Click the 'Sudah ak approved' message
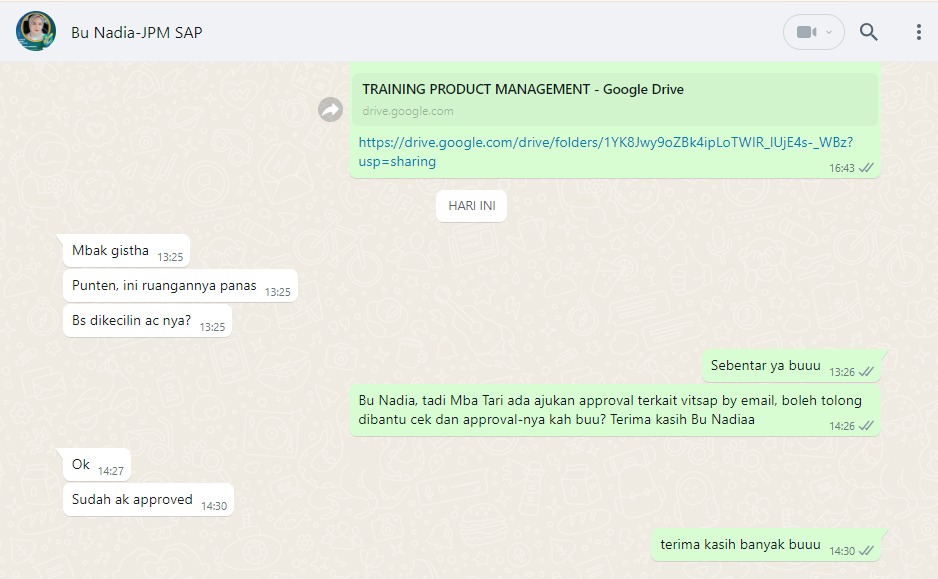 tap(132, 500)
